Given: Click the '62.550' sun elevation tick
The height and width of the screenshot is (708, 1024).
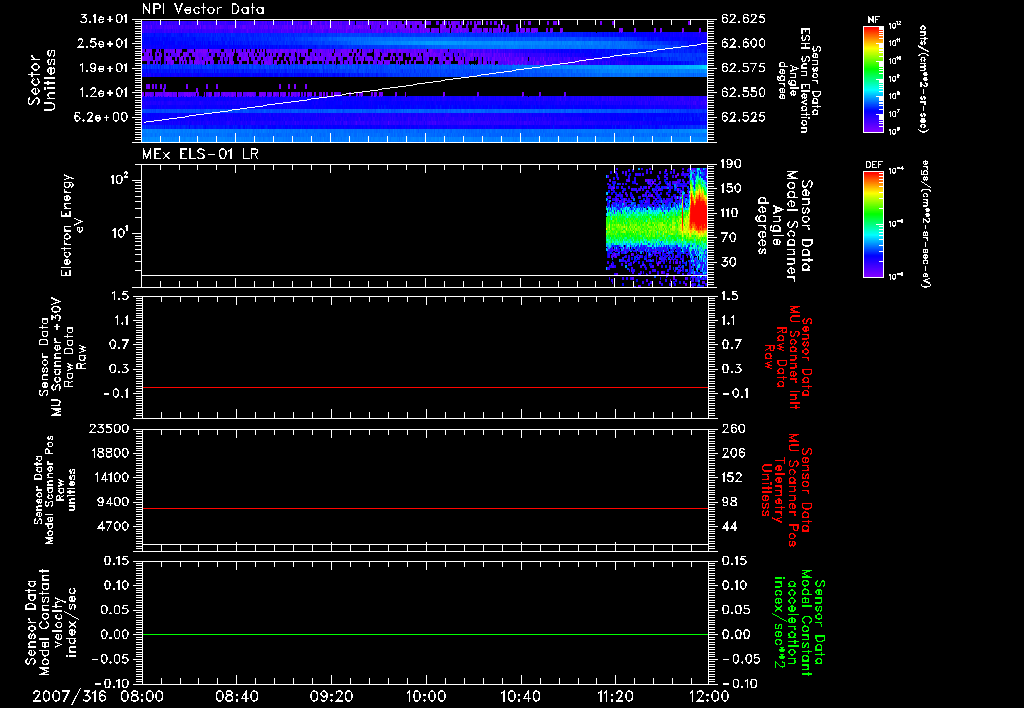Looking at the screenshot, I should (x=743, y=93).
